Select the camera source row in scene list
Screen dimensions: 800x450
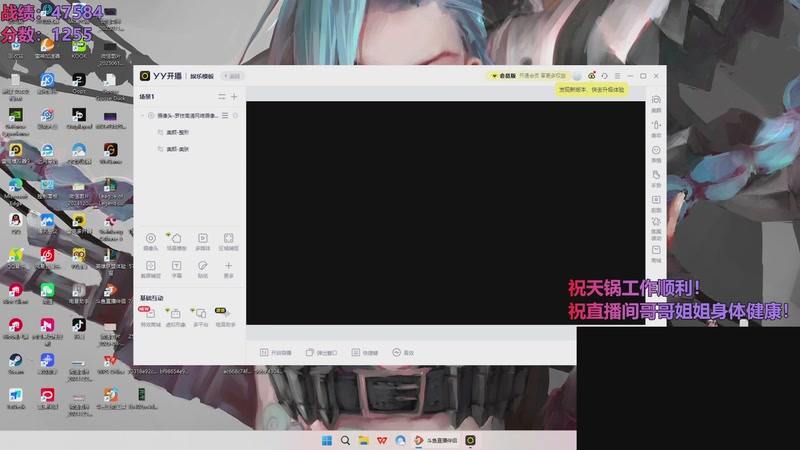point(190,115)
